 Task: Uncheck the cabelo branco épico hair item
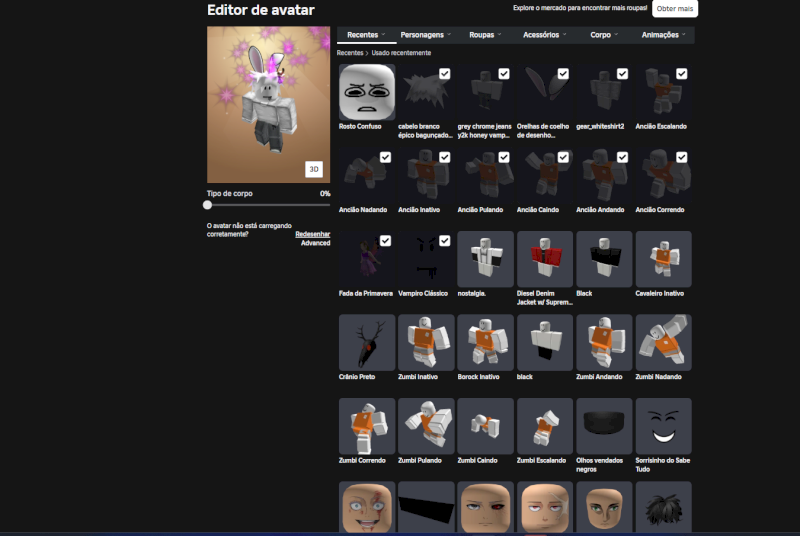[444, 74]
